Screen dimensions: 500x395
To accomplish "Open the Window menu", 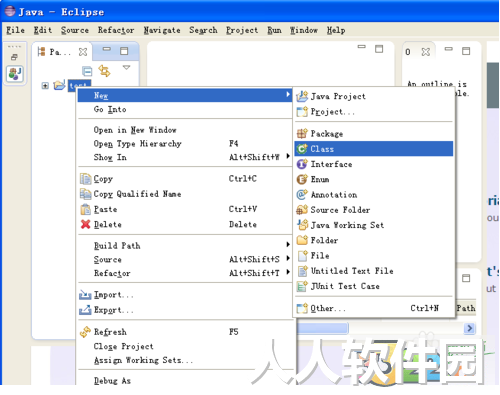I will [304, 30].
